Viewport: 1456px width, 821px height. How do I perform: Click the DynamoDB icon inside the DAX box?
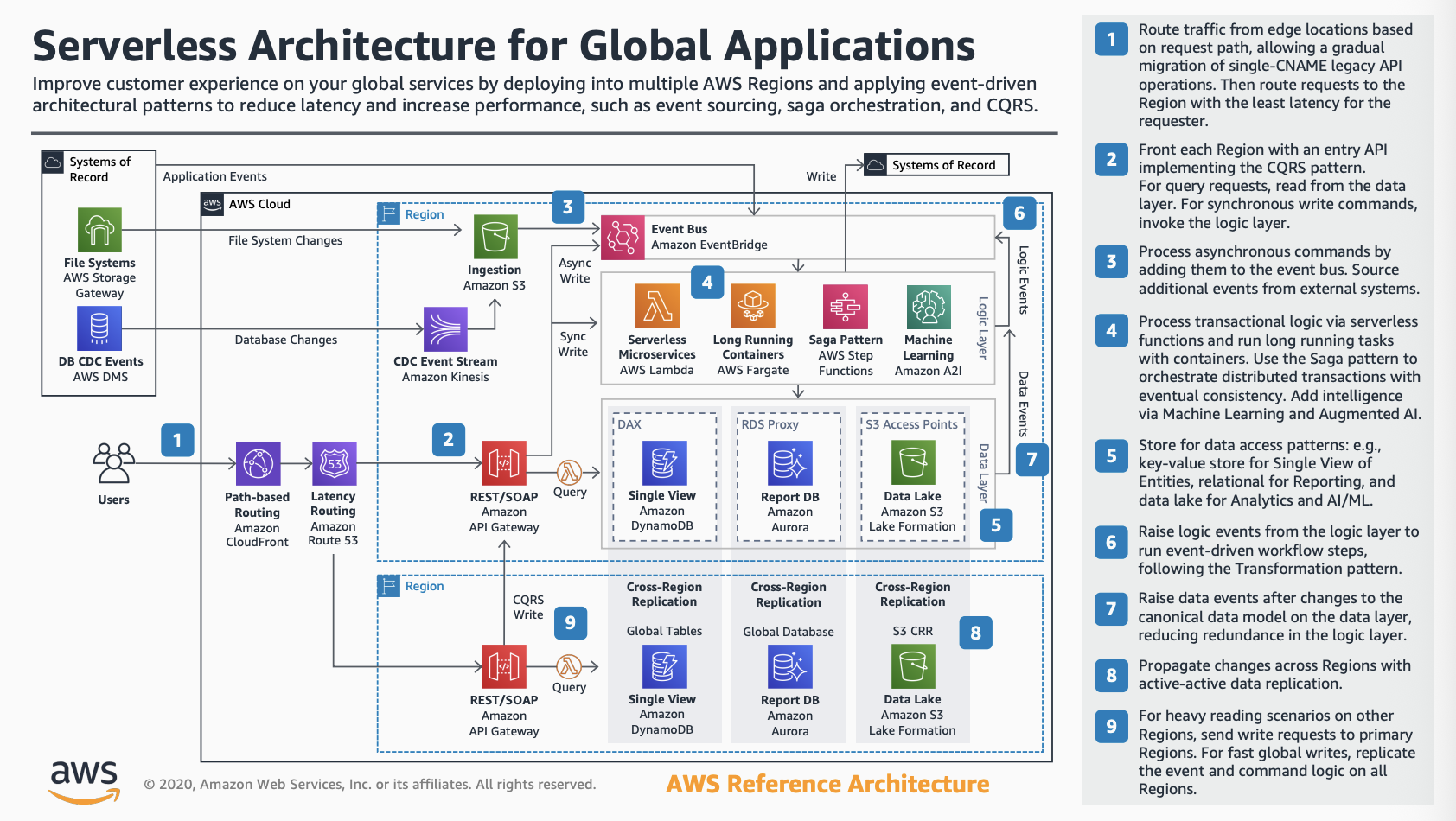664,463
